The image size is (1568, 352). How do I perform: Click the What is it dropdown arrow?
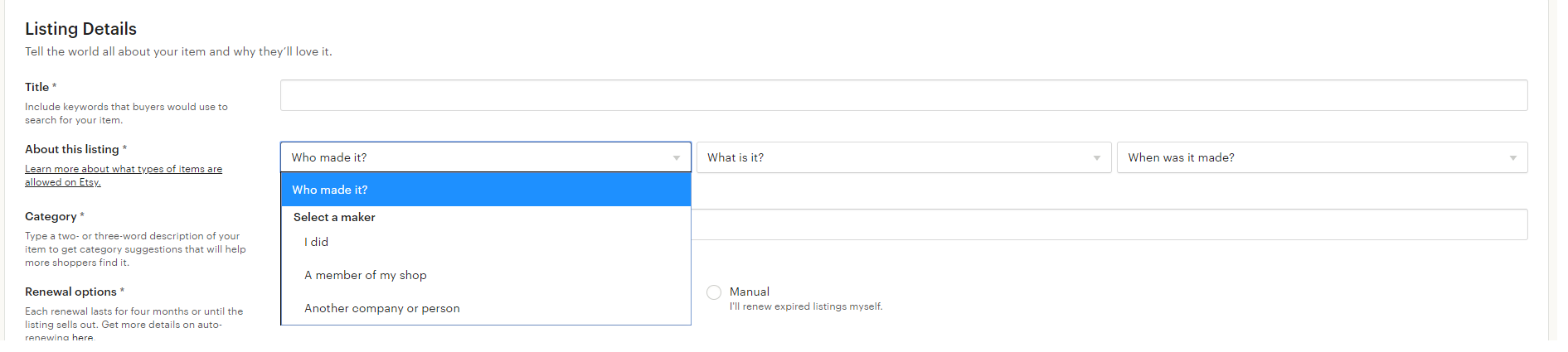coord(1097,157)
